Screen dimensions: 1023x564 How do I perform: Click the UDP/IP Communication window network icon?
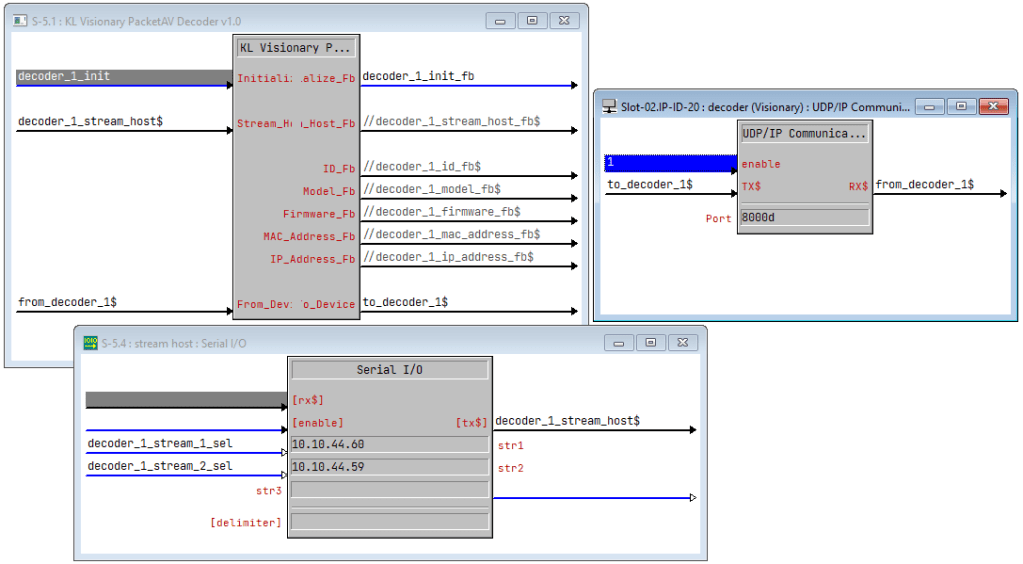tap(608, 106)
